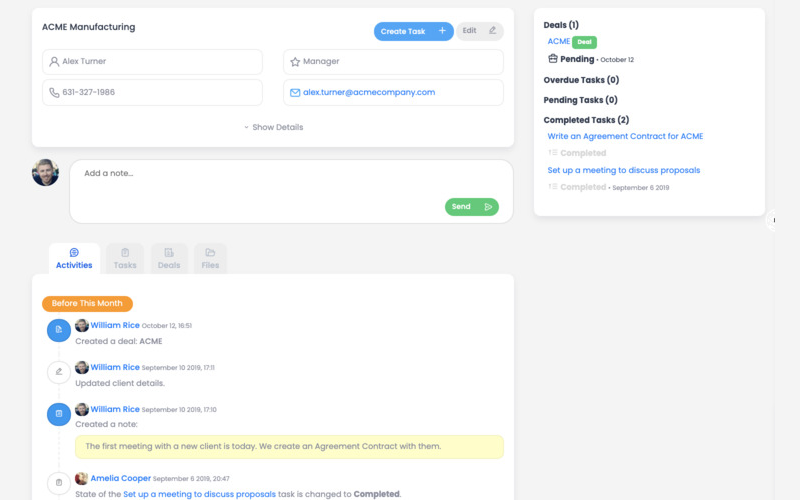Select the Files tab
The height and width of the screenshot is (500, 800).
[210, 258]
